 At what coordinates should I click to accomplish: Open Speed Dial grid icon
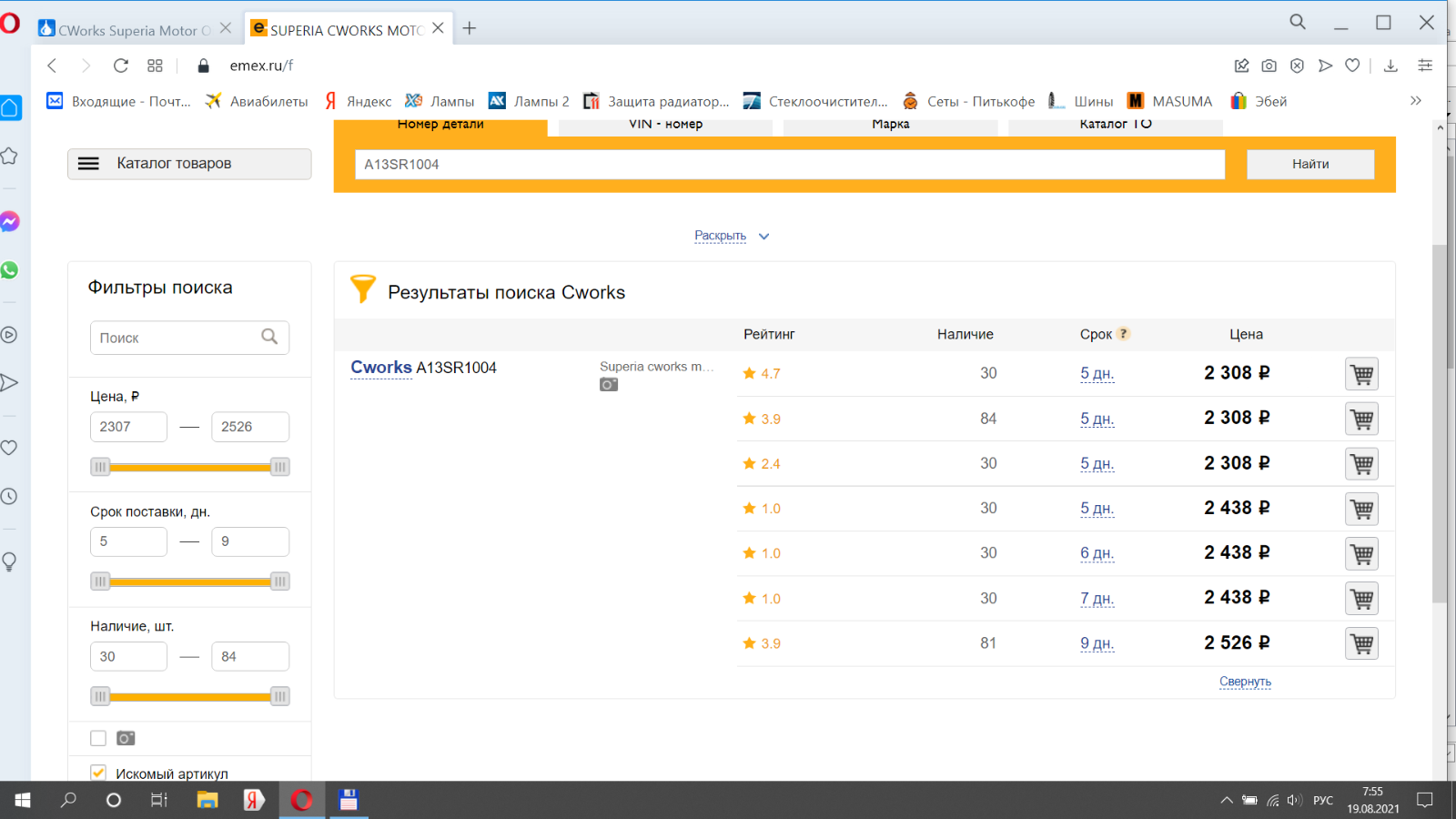point(155,66)
